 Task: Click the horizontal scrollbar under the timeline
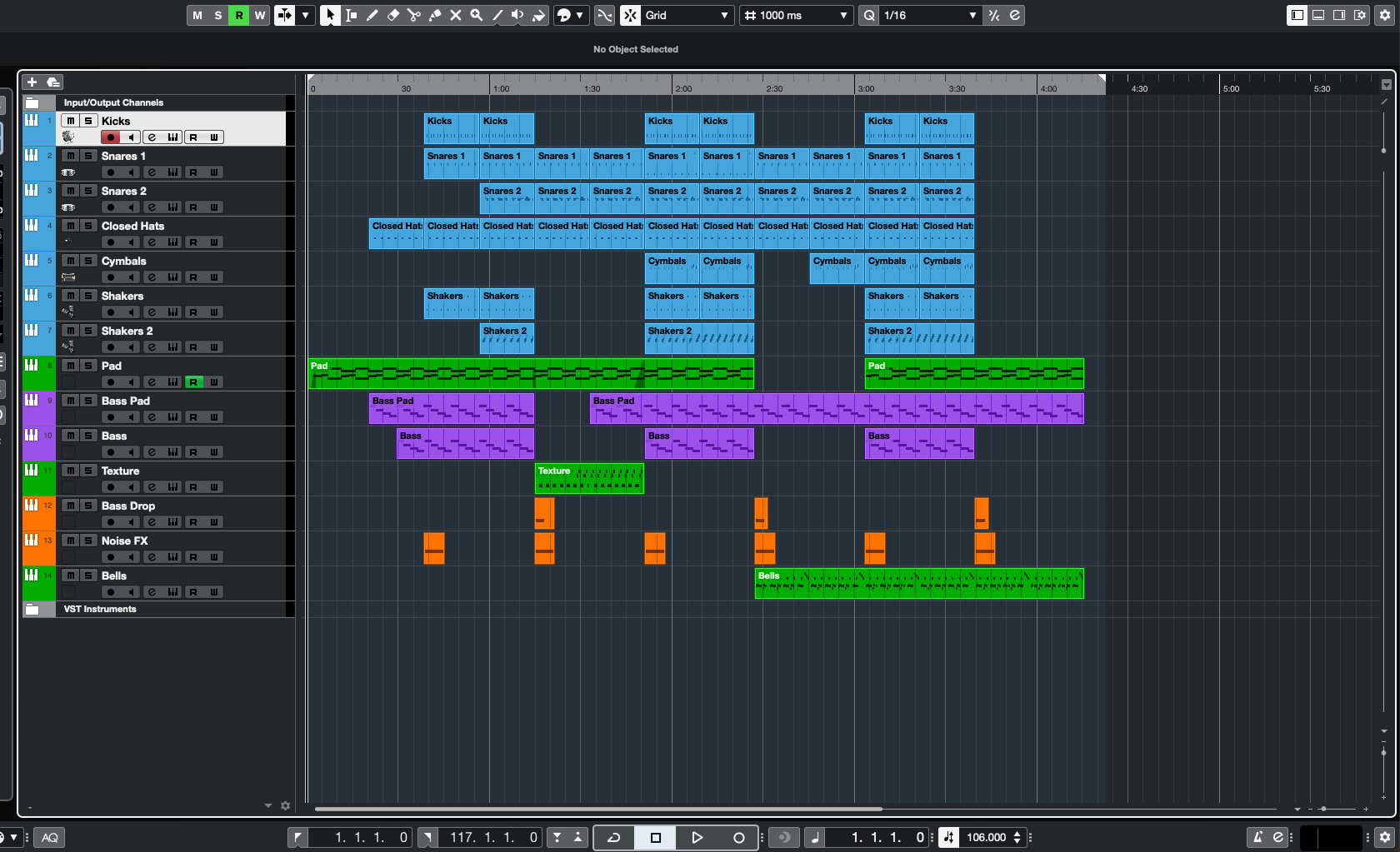tap(598, 809)
